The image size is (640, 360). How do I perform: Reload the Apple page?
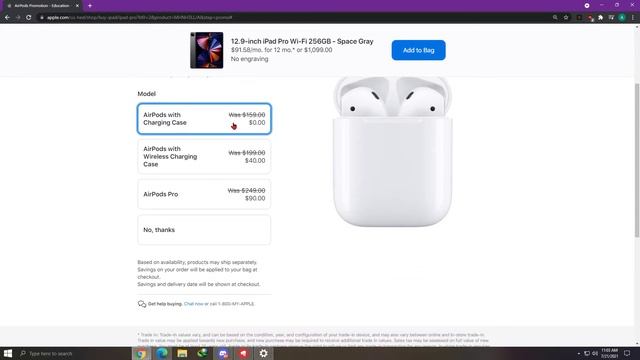29,18
